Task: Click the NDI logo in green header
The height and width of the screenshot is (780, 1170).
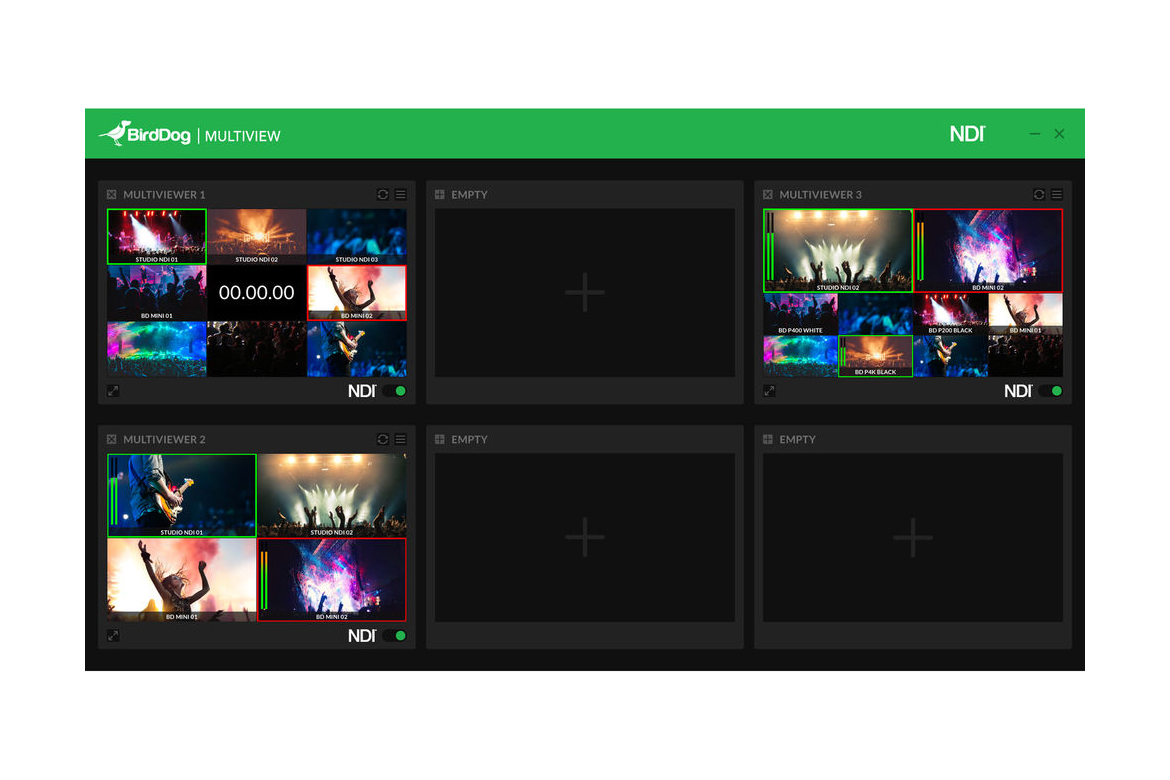Action: click(x=967, y=134)
